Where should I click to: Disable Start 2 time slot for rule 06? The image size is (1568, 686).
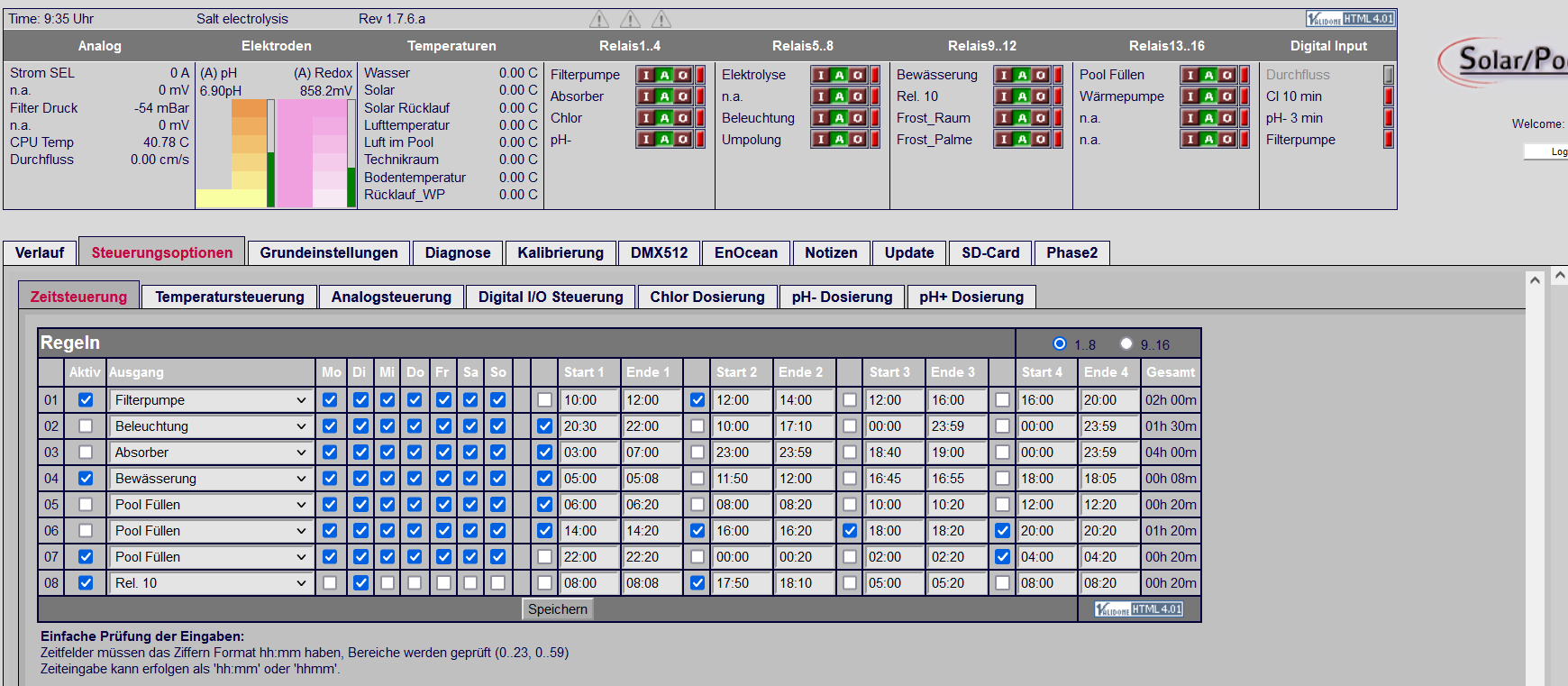click(x=697, y=531)
